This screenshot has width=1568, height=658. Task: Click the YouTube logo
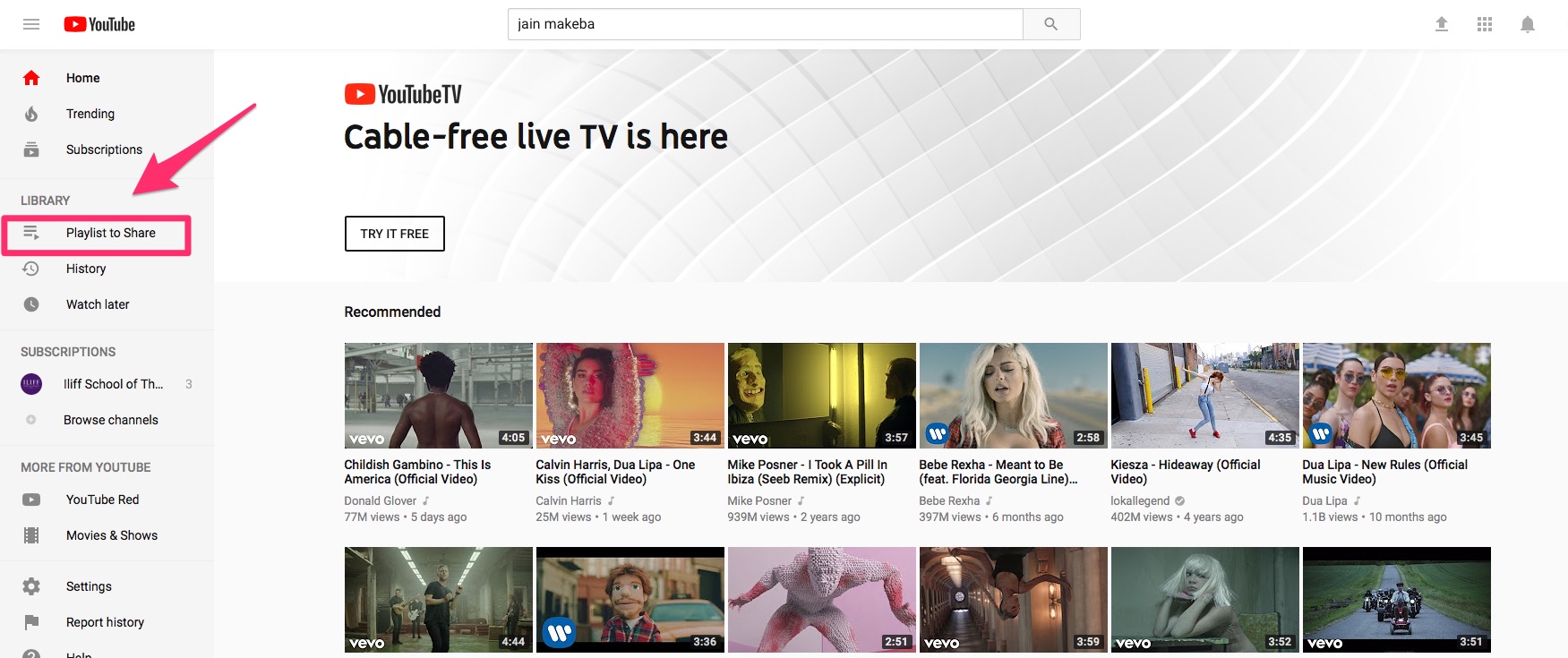click(99, 24)
